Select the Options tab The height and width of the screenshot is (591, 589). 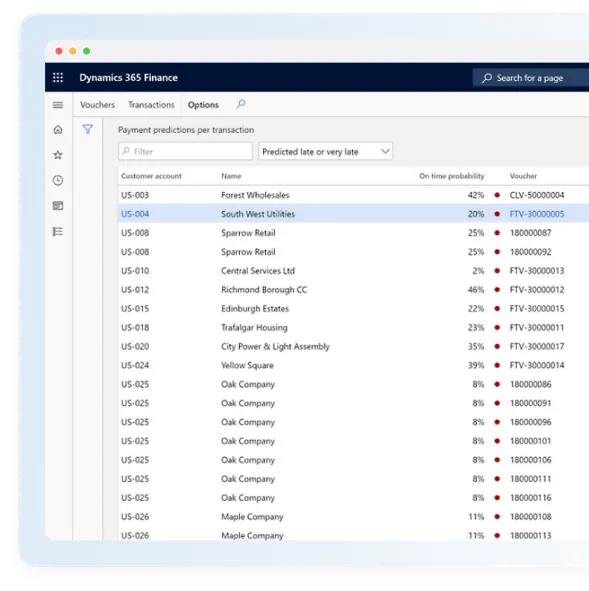(203, 105)
